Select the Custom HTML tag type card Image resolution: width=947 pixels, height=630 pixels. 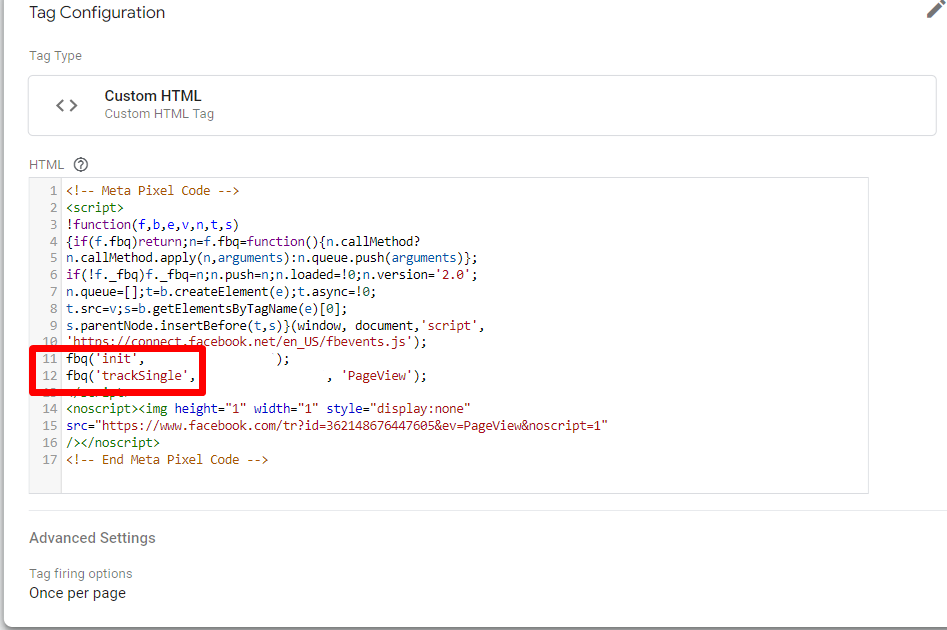coord(482,106)
